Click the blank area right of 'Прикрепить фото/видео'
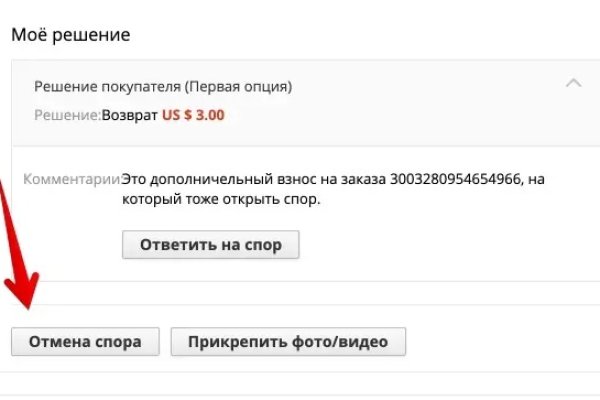Screen dimensions: 600x400 [x=500, y=342]
